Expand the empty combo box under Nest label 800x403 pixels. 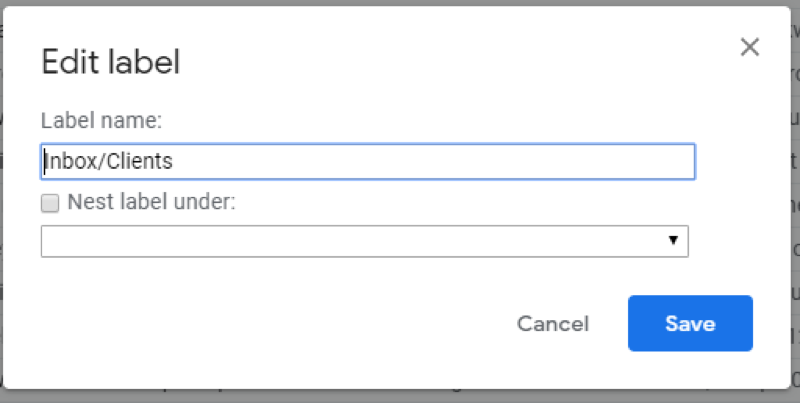[x=364, y=241]
